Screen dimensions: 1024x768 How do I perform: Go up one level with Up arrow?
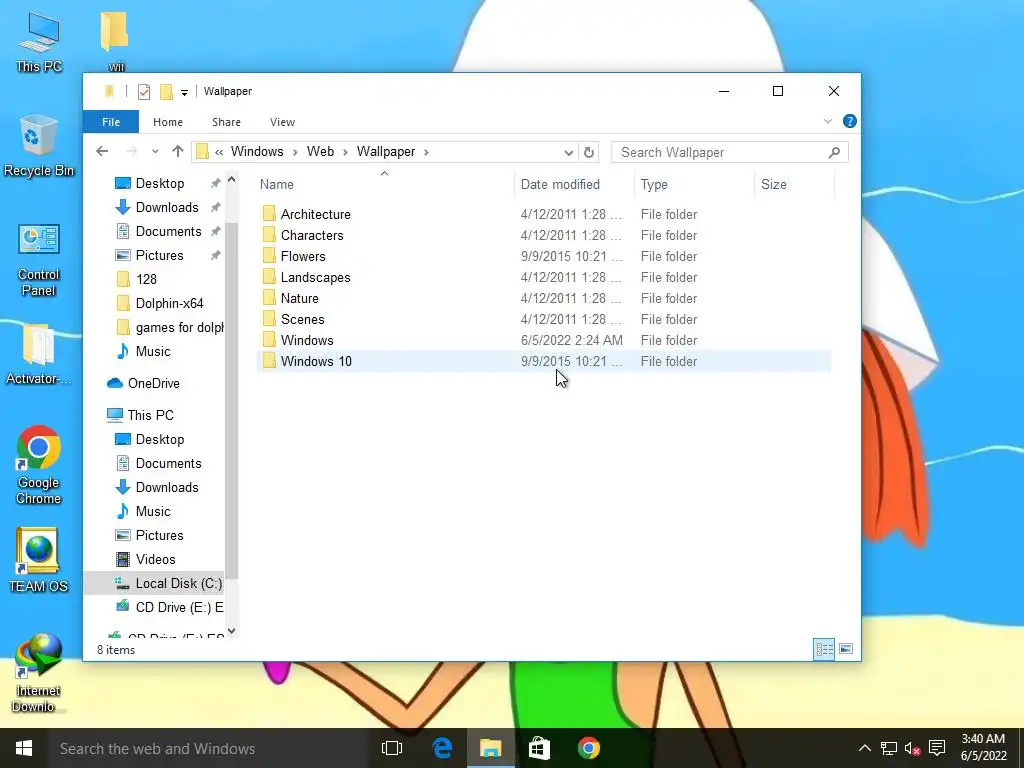click(178, 152)
